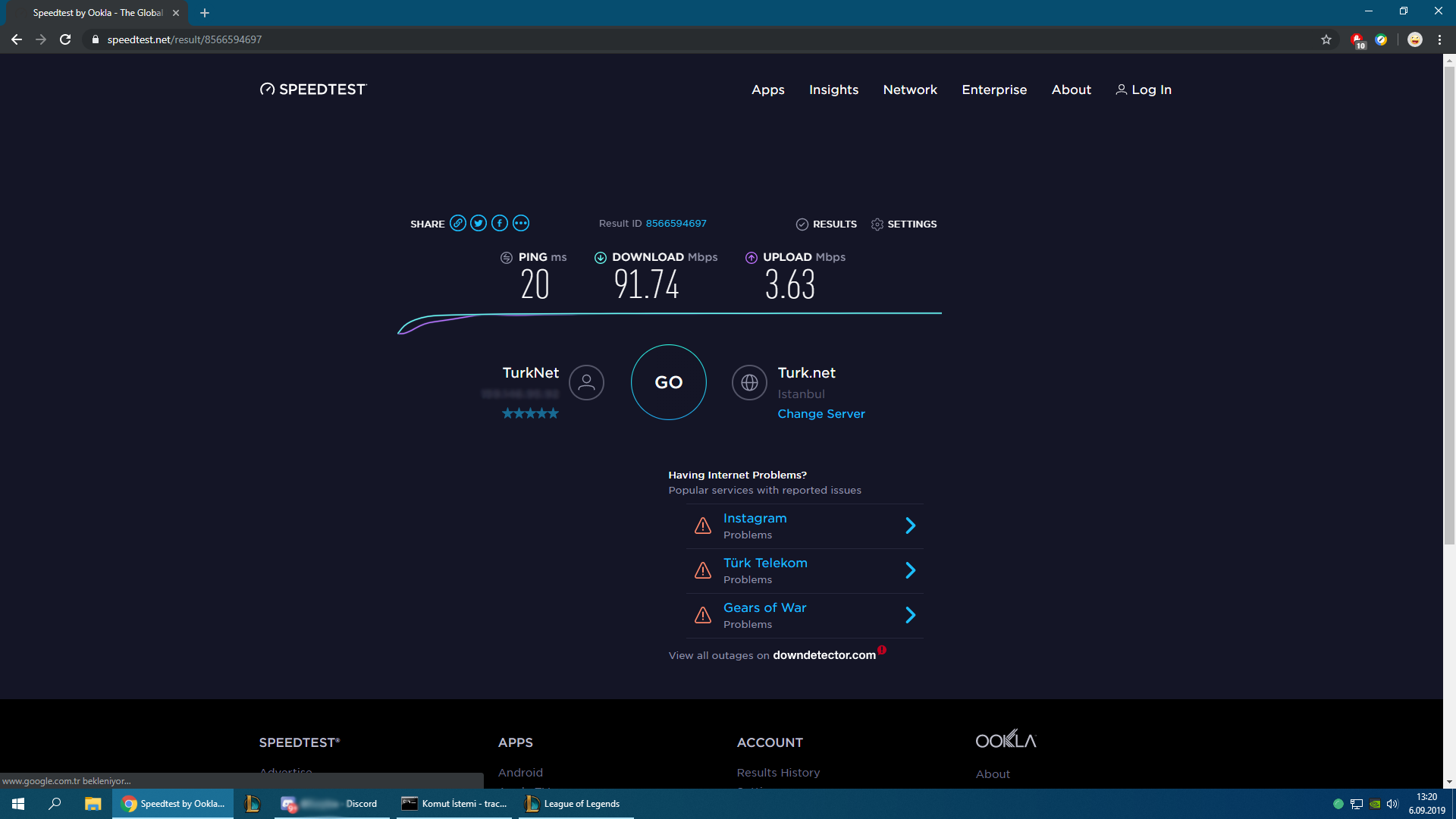Click Change Server link

coord(821,414)
